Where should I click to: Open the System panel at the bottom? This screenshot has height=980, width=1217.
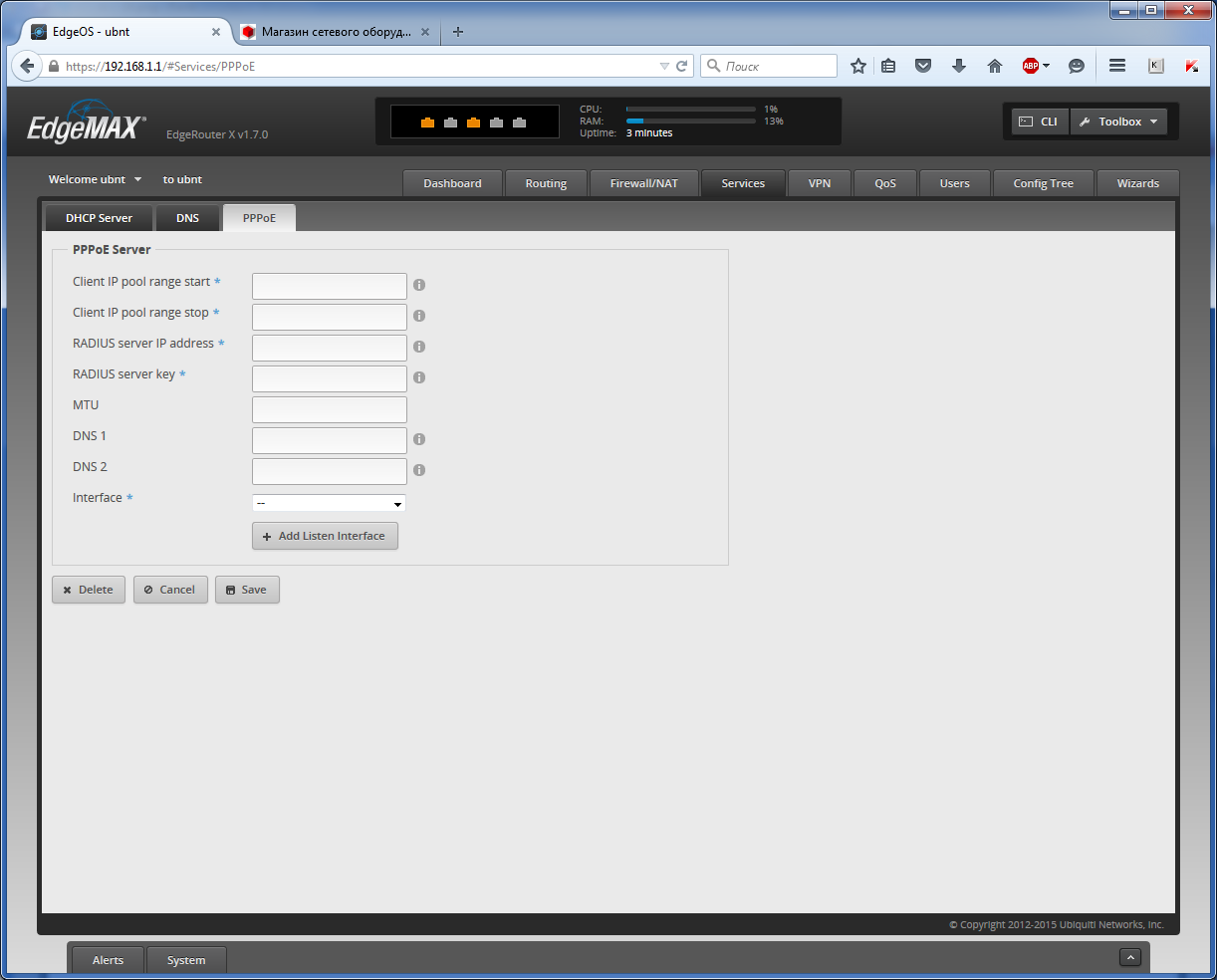[x=186, y=960]
